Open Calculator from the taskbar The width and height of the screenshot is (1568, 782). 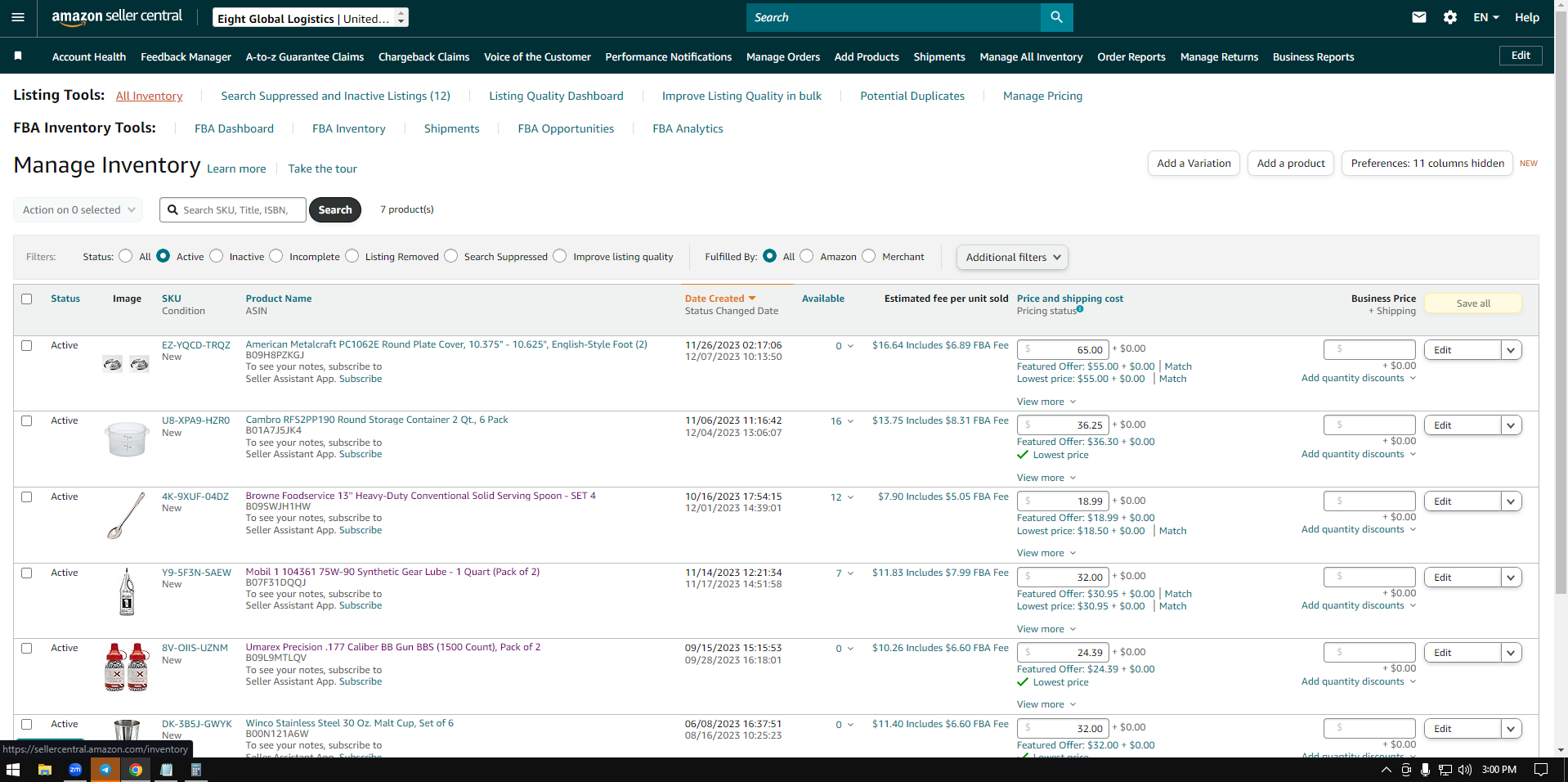point(196,770)
